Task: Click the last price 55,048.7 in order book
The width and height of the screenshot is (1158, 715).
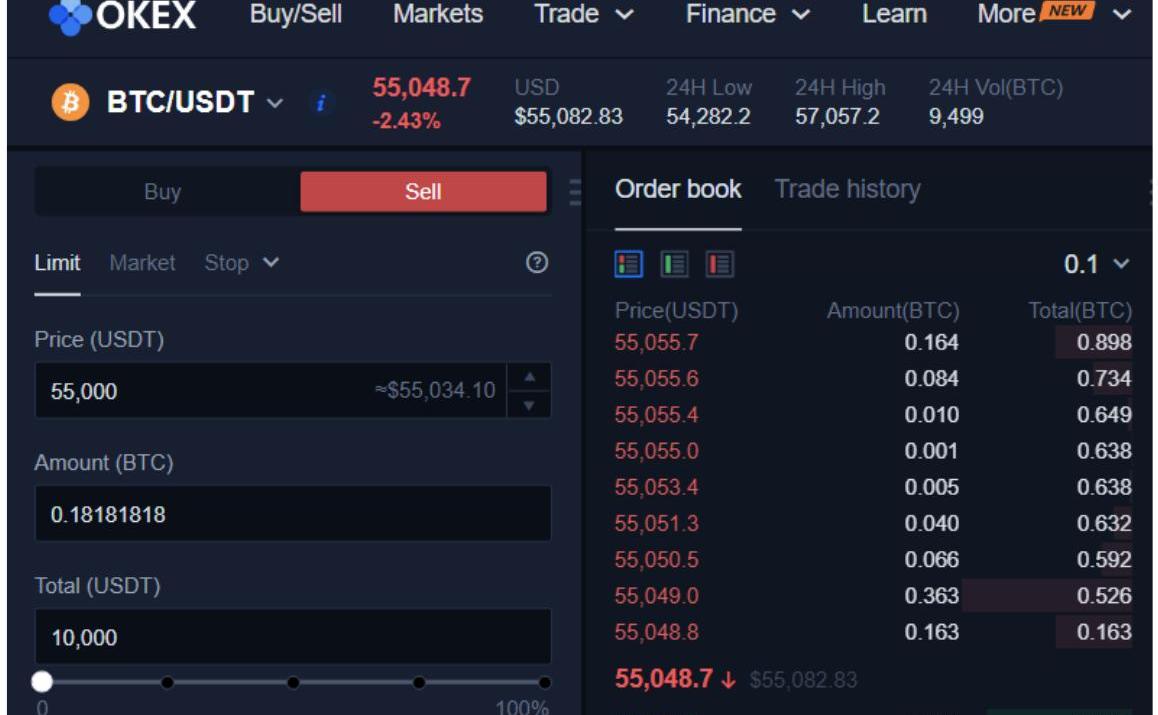Action: coord(664,678)
